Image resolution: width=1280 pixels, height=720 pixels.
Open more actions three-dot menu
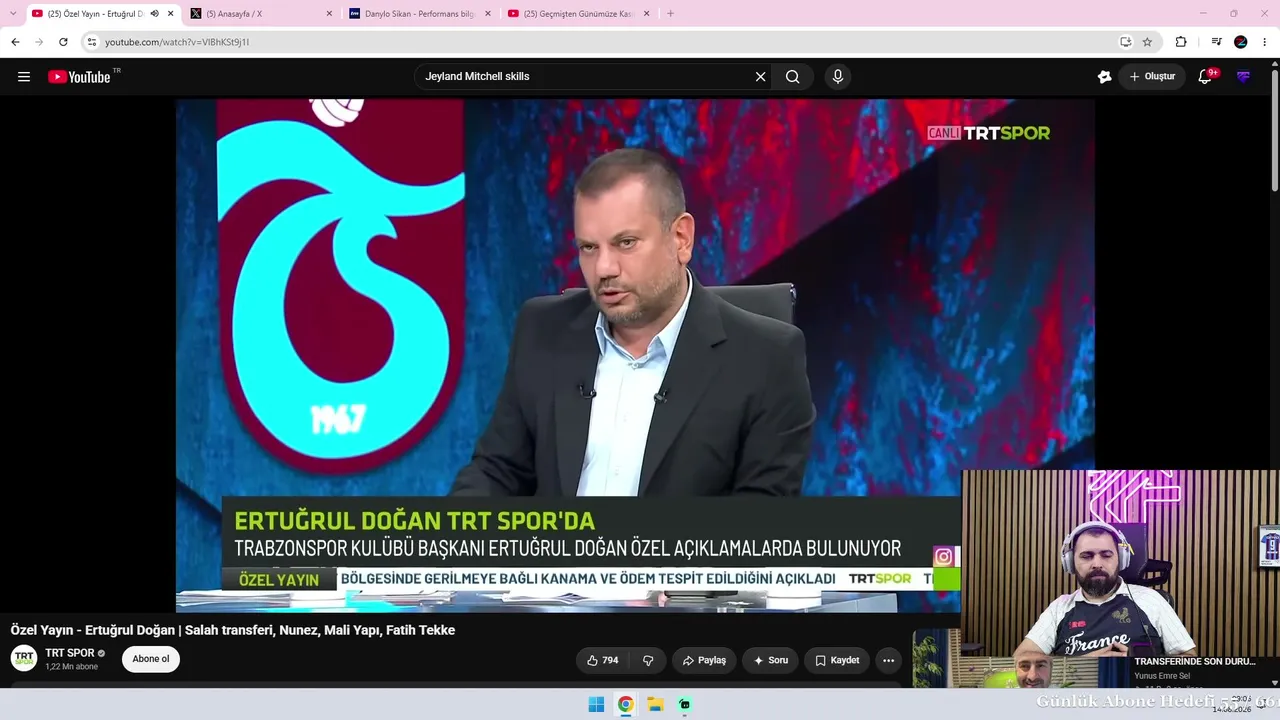(888, 660)
